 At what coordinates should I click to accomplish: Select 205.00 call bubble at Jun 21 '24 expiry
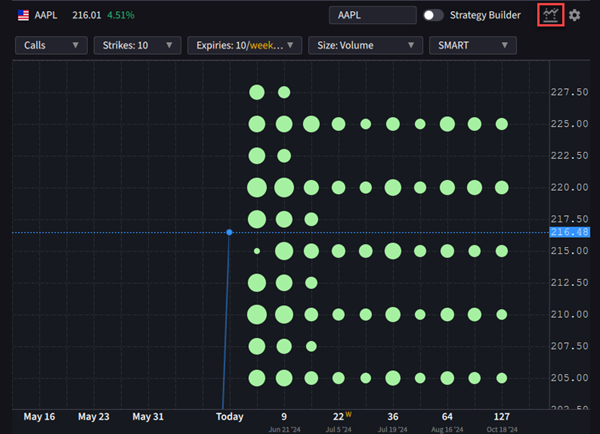[x=284, y=378]
